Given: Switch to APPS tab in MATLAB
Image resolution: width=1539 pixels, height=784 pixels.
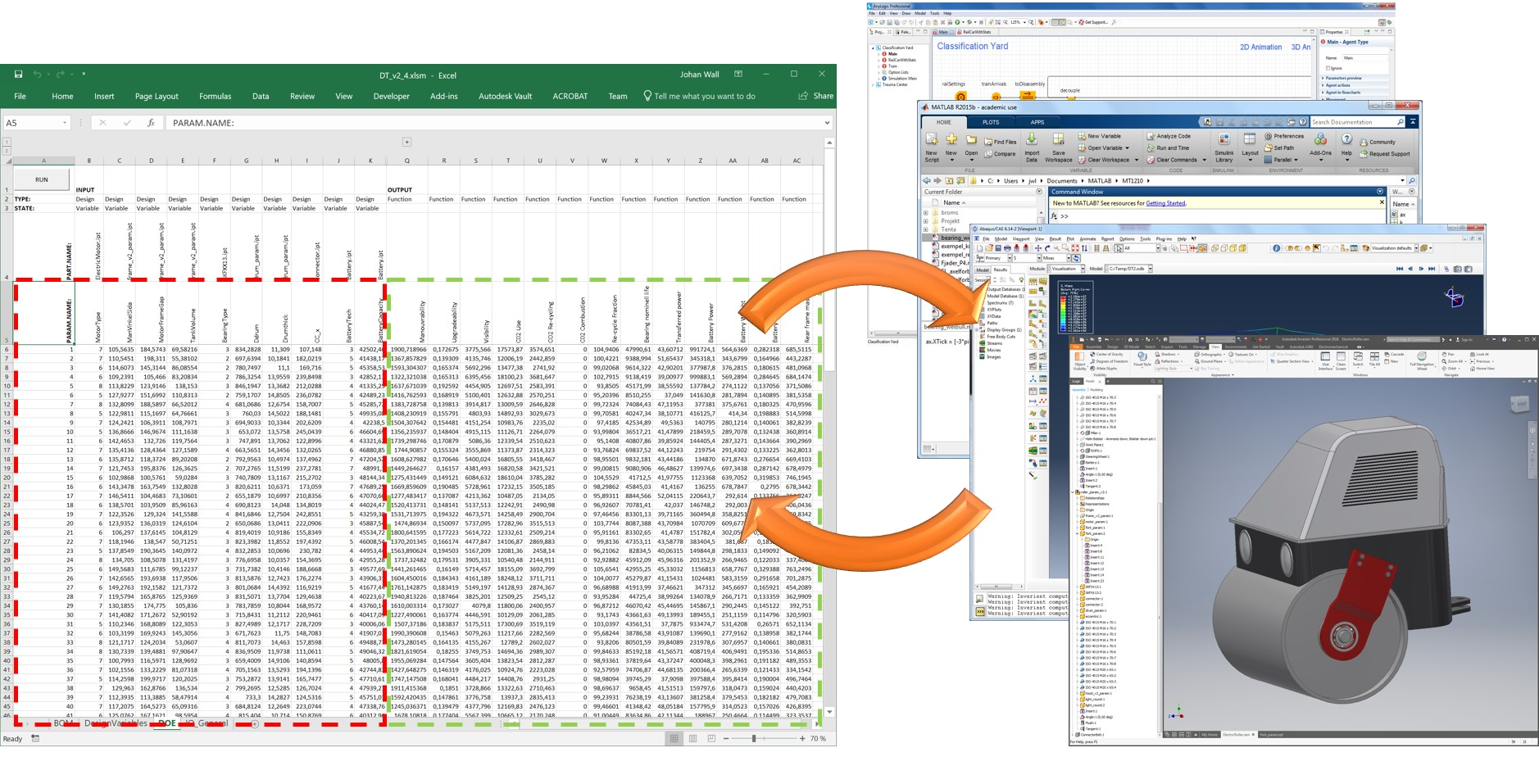Looking at the screenshot, I should click(1037, 122).
